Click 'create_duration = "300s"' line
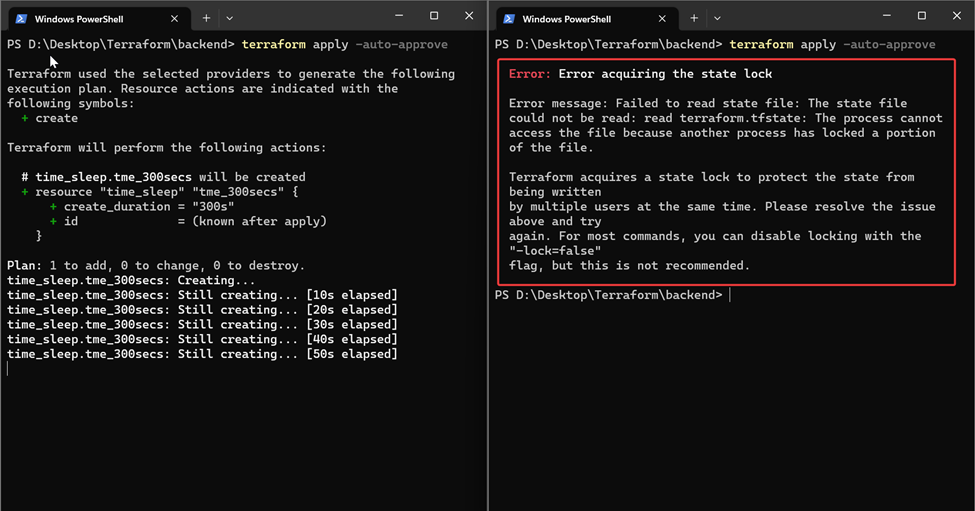The width and height of the screenshot is (975, 511). tap(142, 206)
